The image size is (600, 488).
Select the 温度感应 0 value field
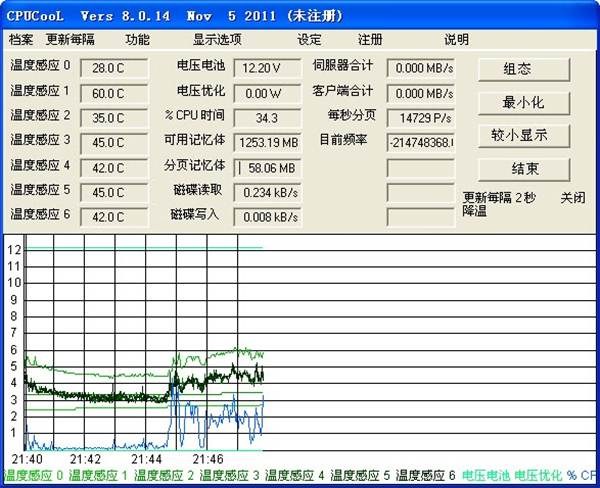tap(113, 68)
